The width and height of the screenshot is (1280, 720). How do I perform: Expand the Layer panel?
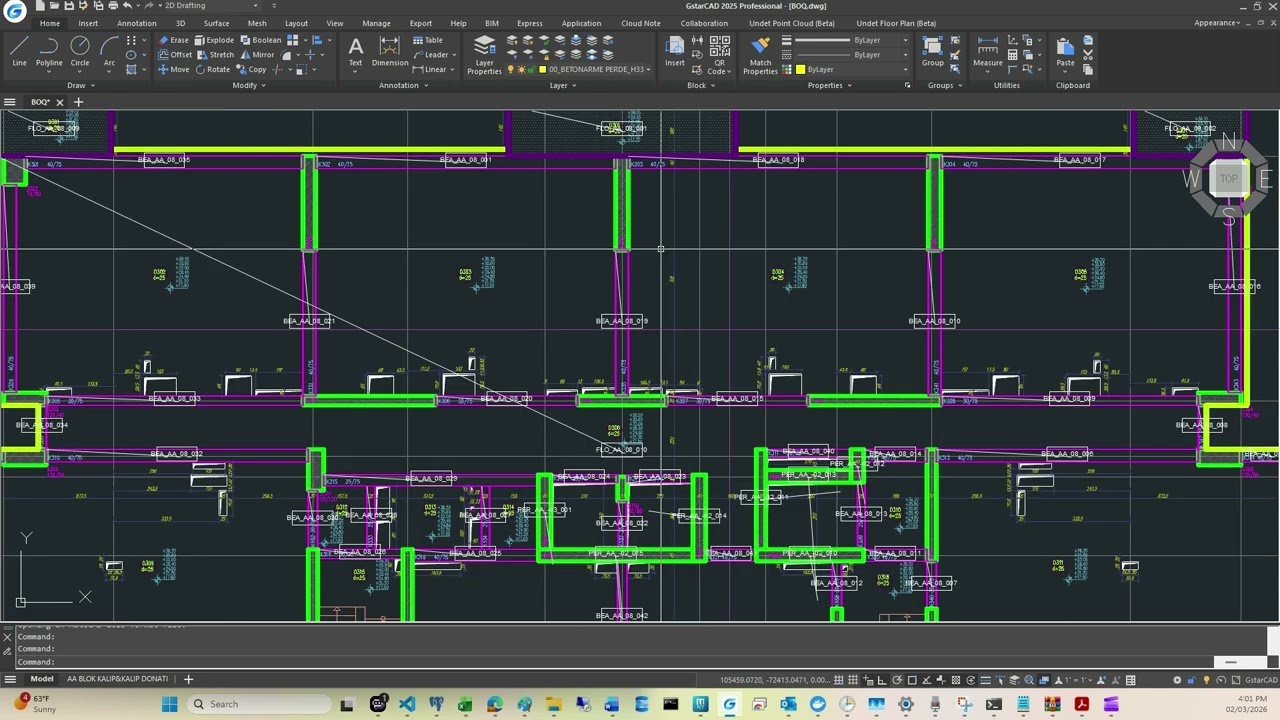click(x=563, y=85)
